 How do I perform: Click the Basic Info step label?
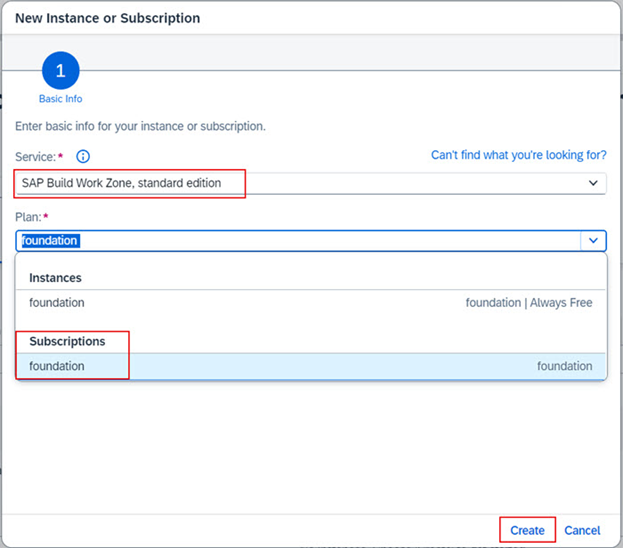(60, 99)
